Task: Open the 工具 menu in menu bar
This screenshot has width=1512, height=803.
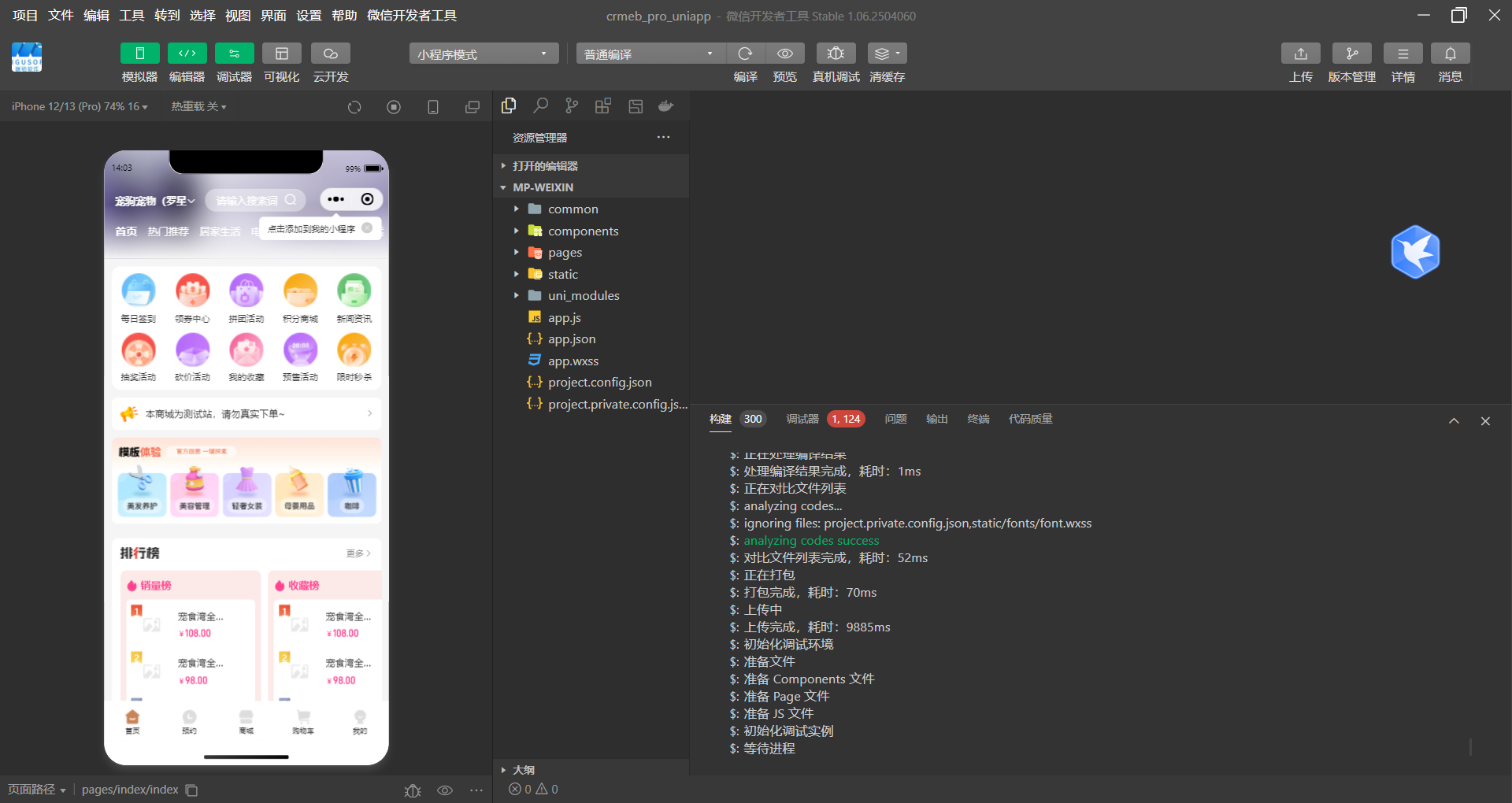Action: click(132, 16)
